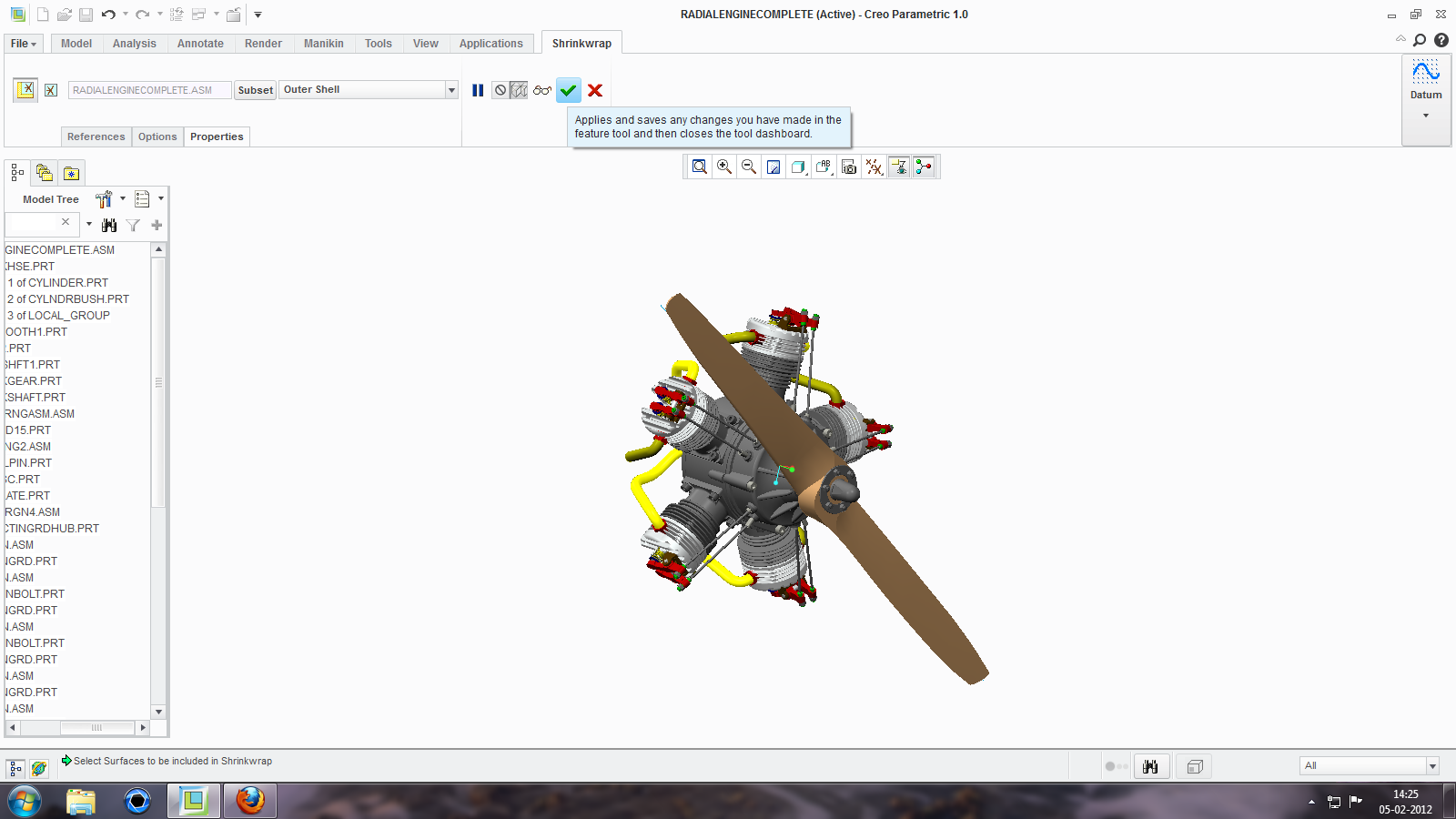Screen dimensions: 1456x819
Task: Switch to the Analysis ribbon tab
Action: [135, 44]
